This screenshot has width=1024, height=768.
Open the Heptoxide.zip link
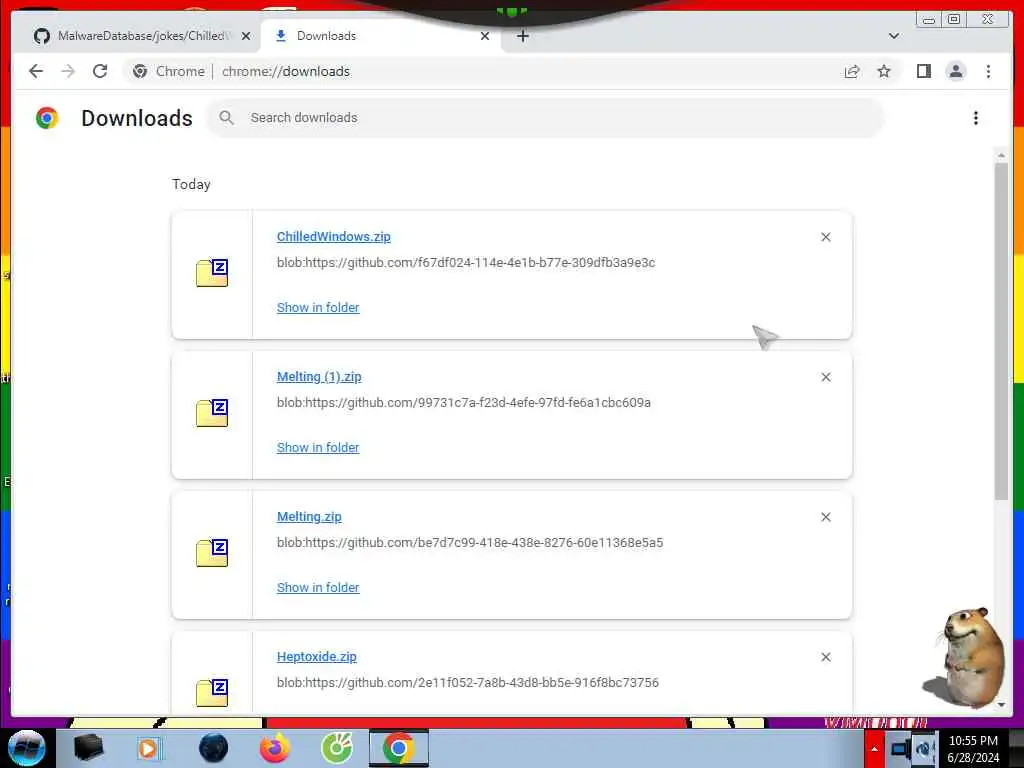point(317,656)
